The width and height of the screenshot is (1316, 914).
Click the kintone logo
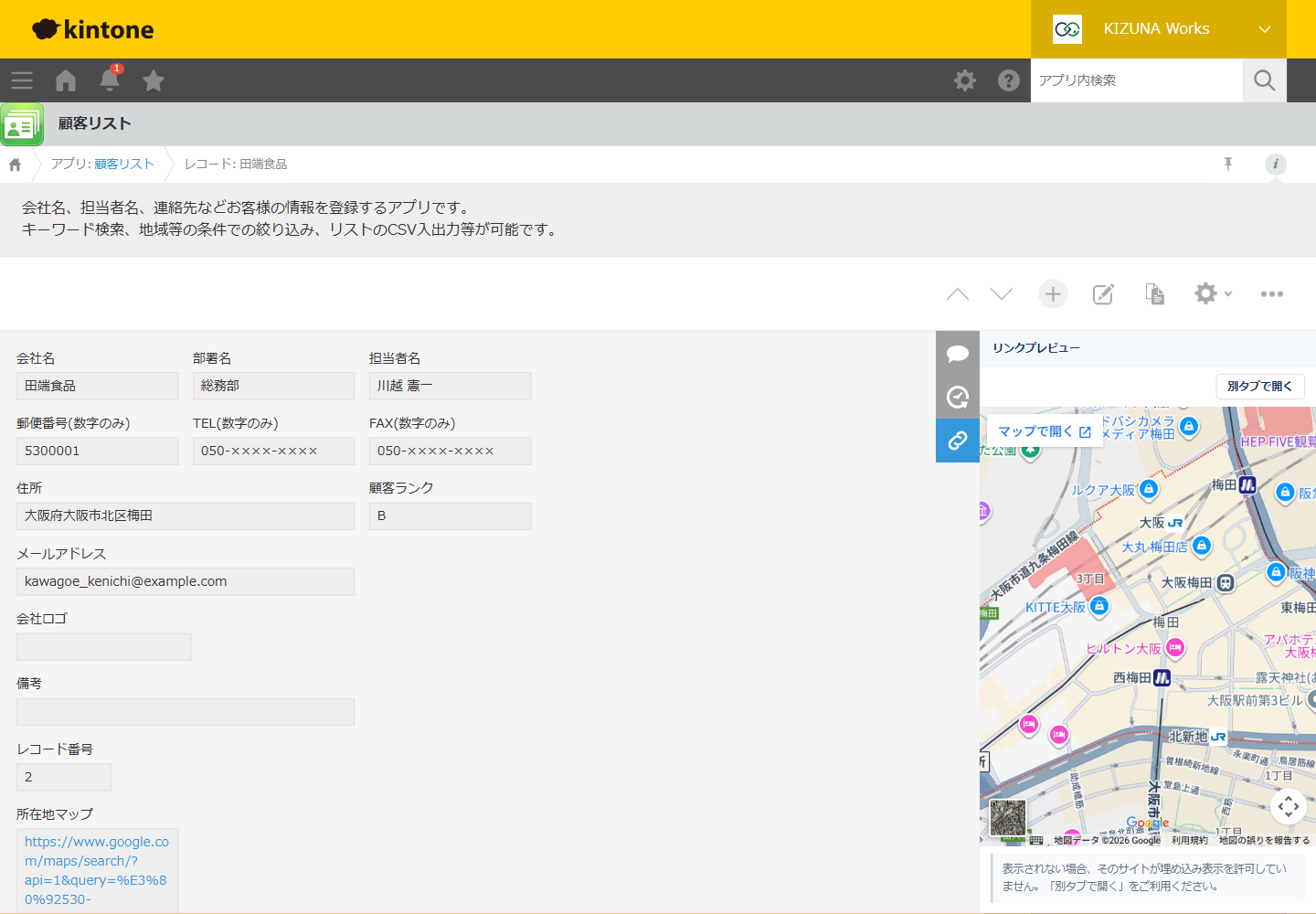93,29
